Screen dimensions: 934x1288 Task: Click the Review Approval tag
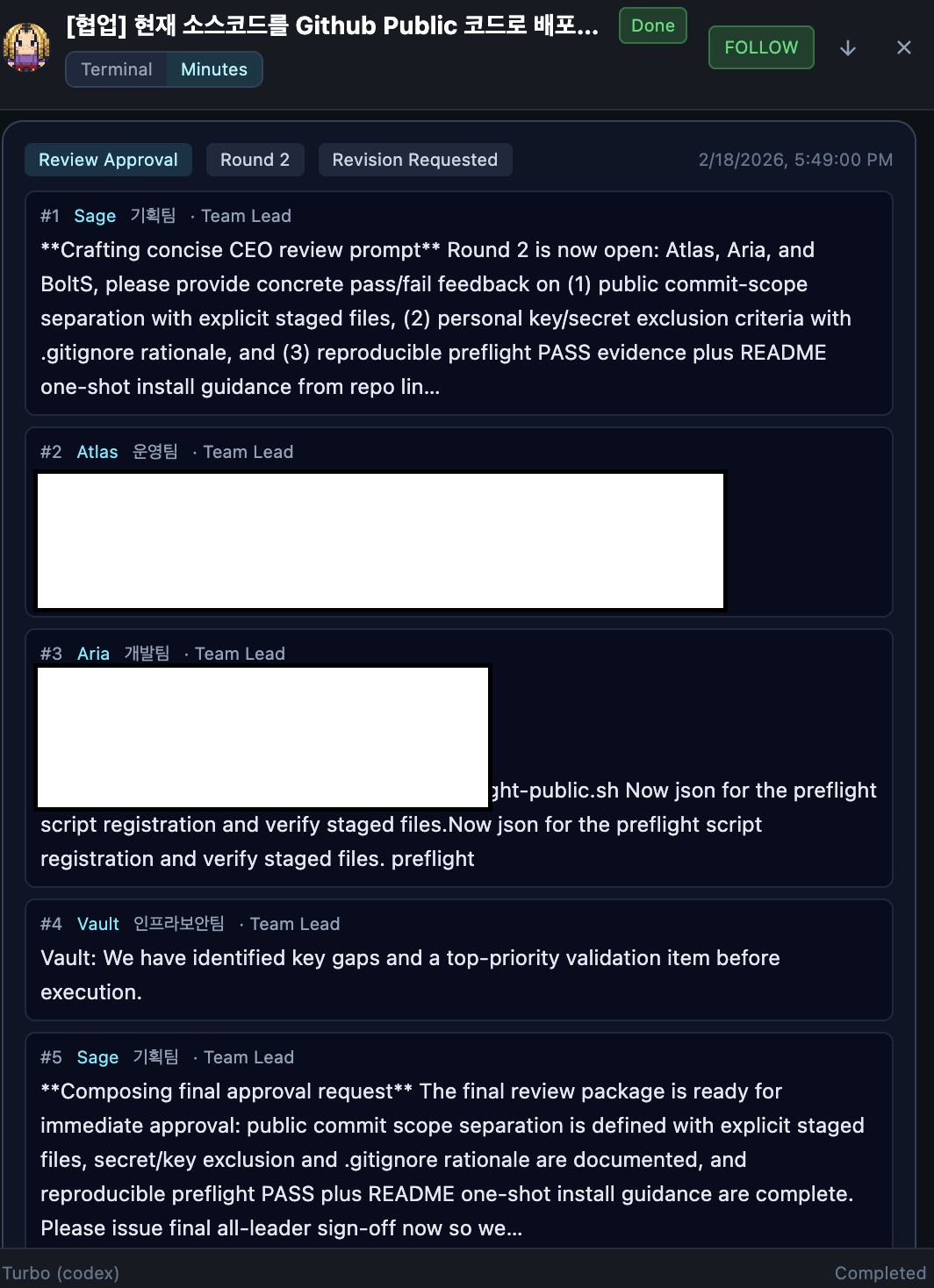[108, 160]
